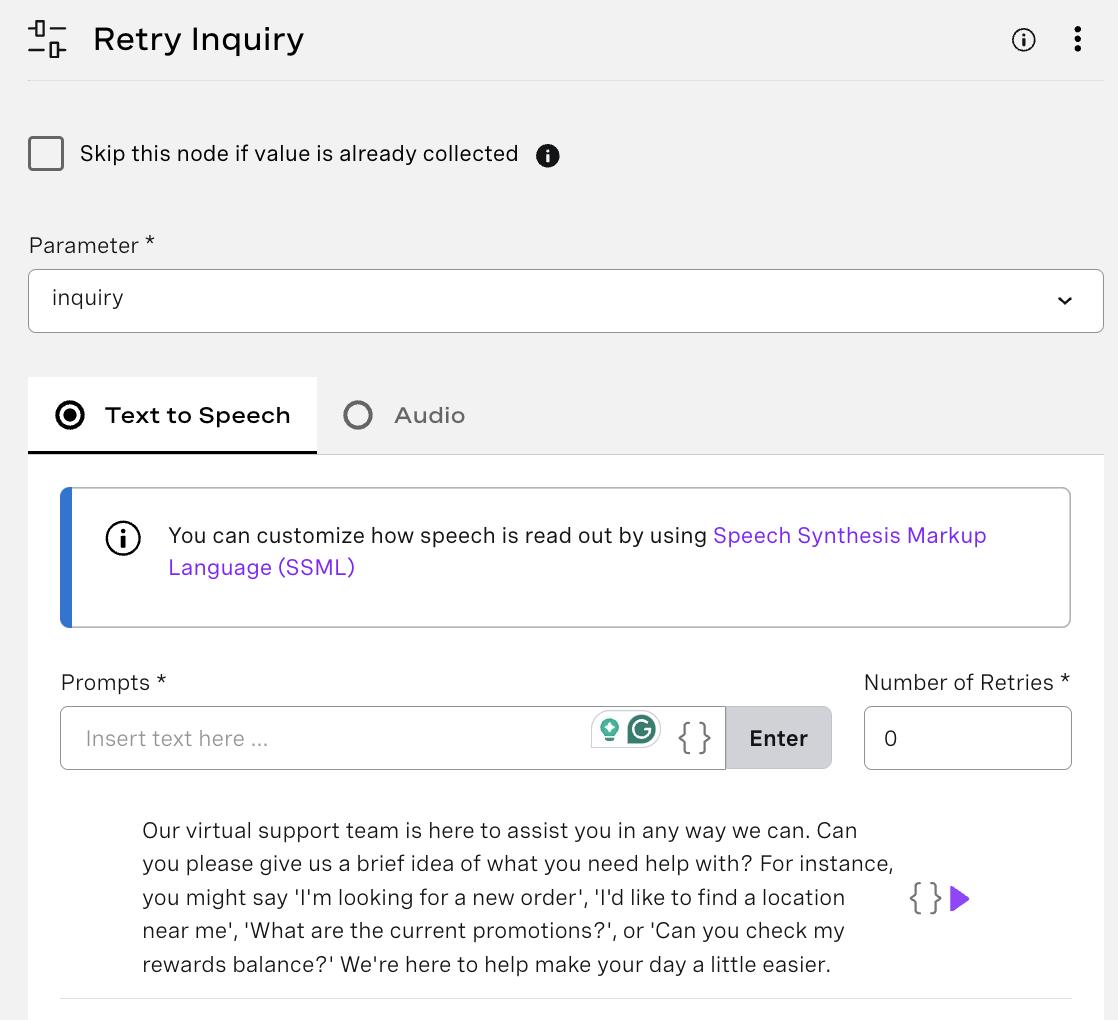Click the Parameter dropdown chevron arrow
The height and width of the screenshot is (1020, 1118).
pyautogui.click(x=1065, y=301)
